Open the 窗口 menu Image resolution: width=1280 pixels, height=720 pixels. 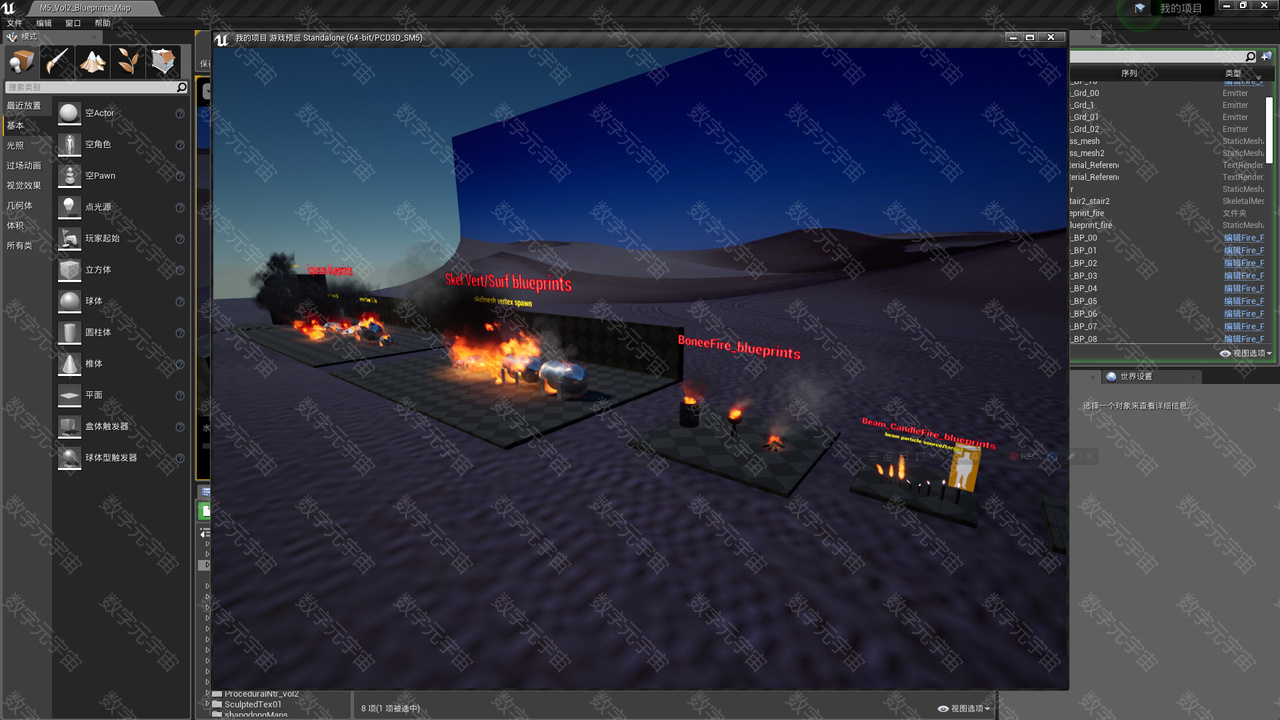pos(73,23)
